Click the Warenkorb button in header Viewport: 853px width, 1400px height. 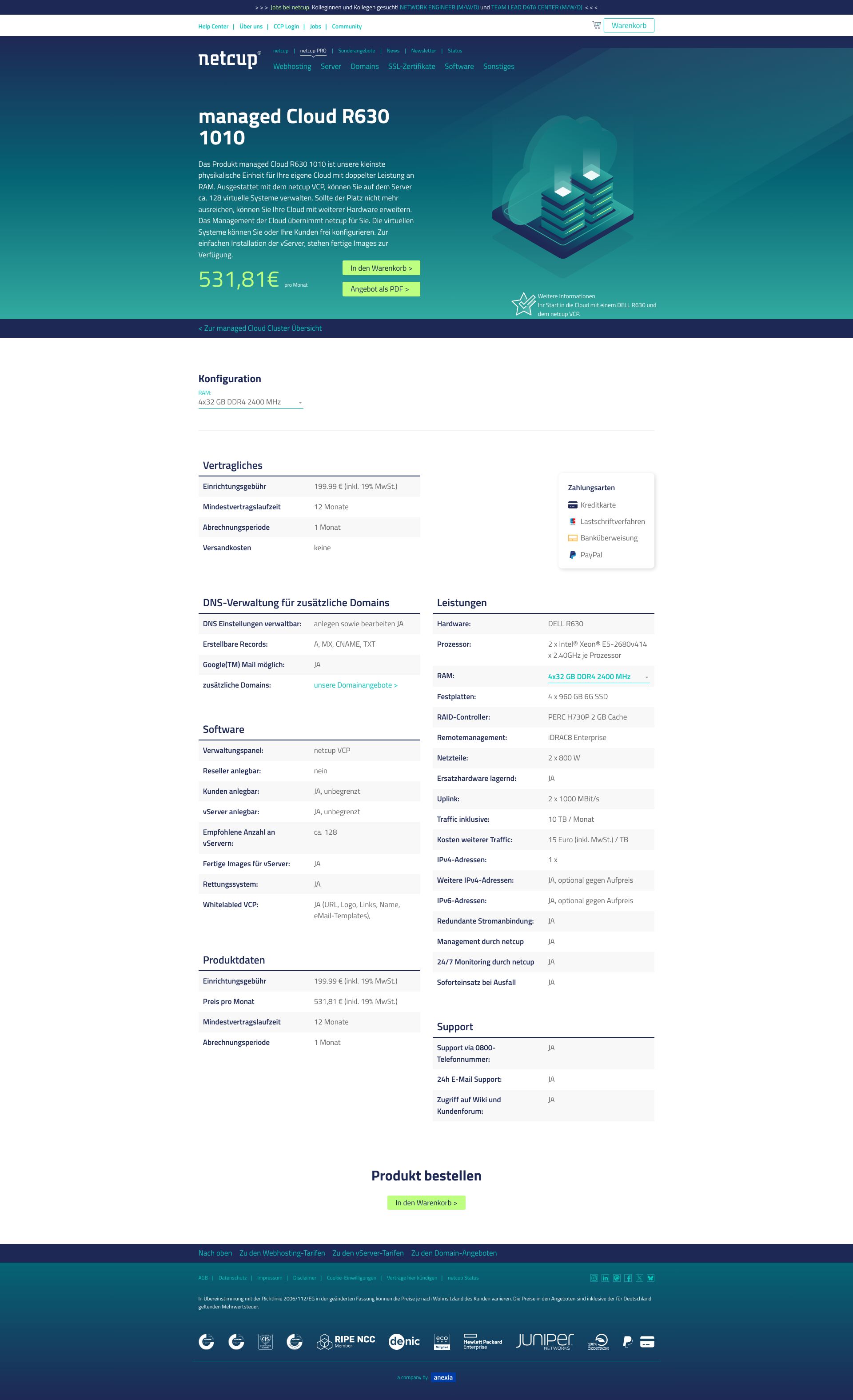click(x=629, y=26)
